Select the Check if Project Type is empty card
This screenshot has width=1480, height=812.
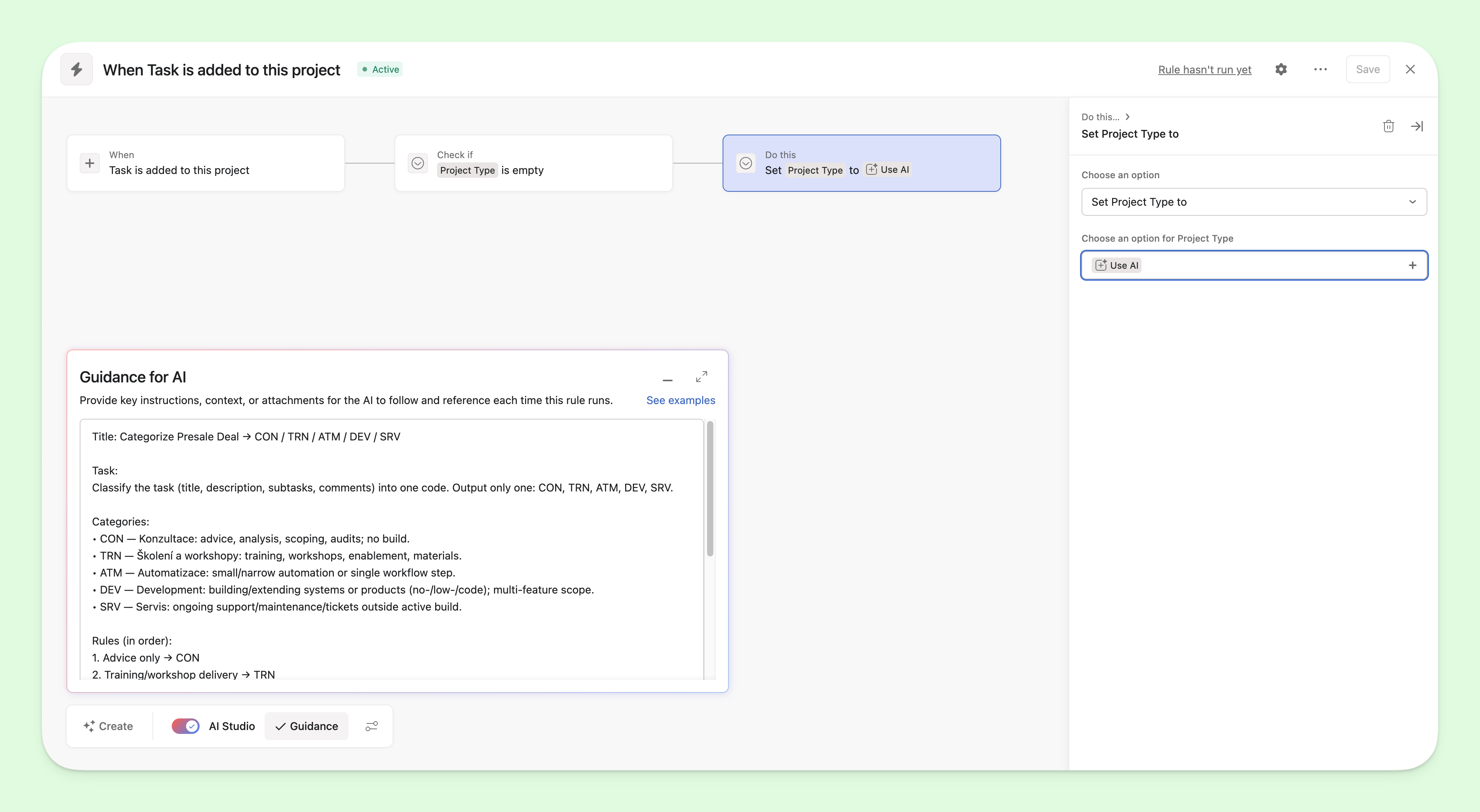coord(533,163)
